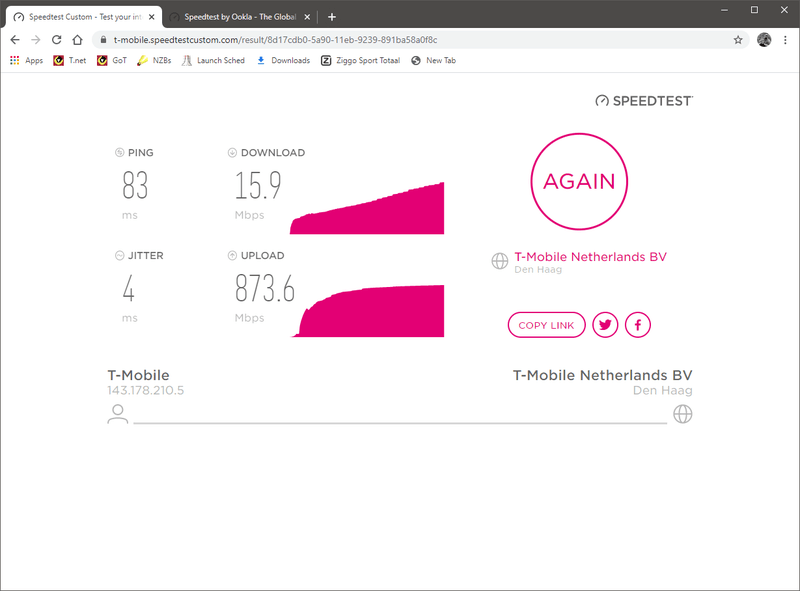Switch to the Speedtest by Ookla tab
Screen dimensions: 800x591
click(240, 17)
